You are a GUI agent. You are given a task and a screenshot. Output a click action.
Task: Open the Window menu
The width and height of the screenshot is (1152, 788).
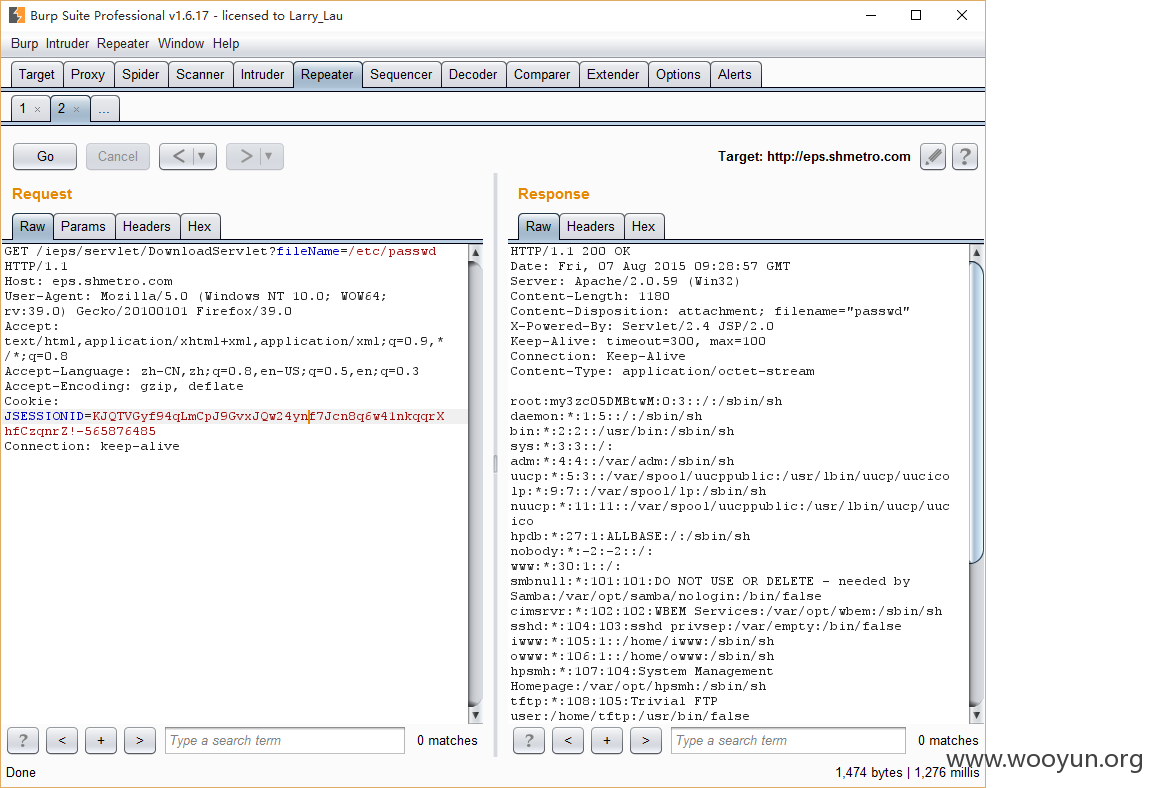tap(181, 43)
